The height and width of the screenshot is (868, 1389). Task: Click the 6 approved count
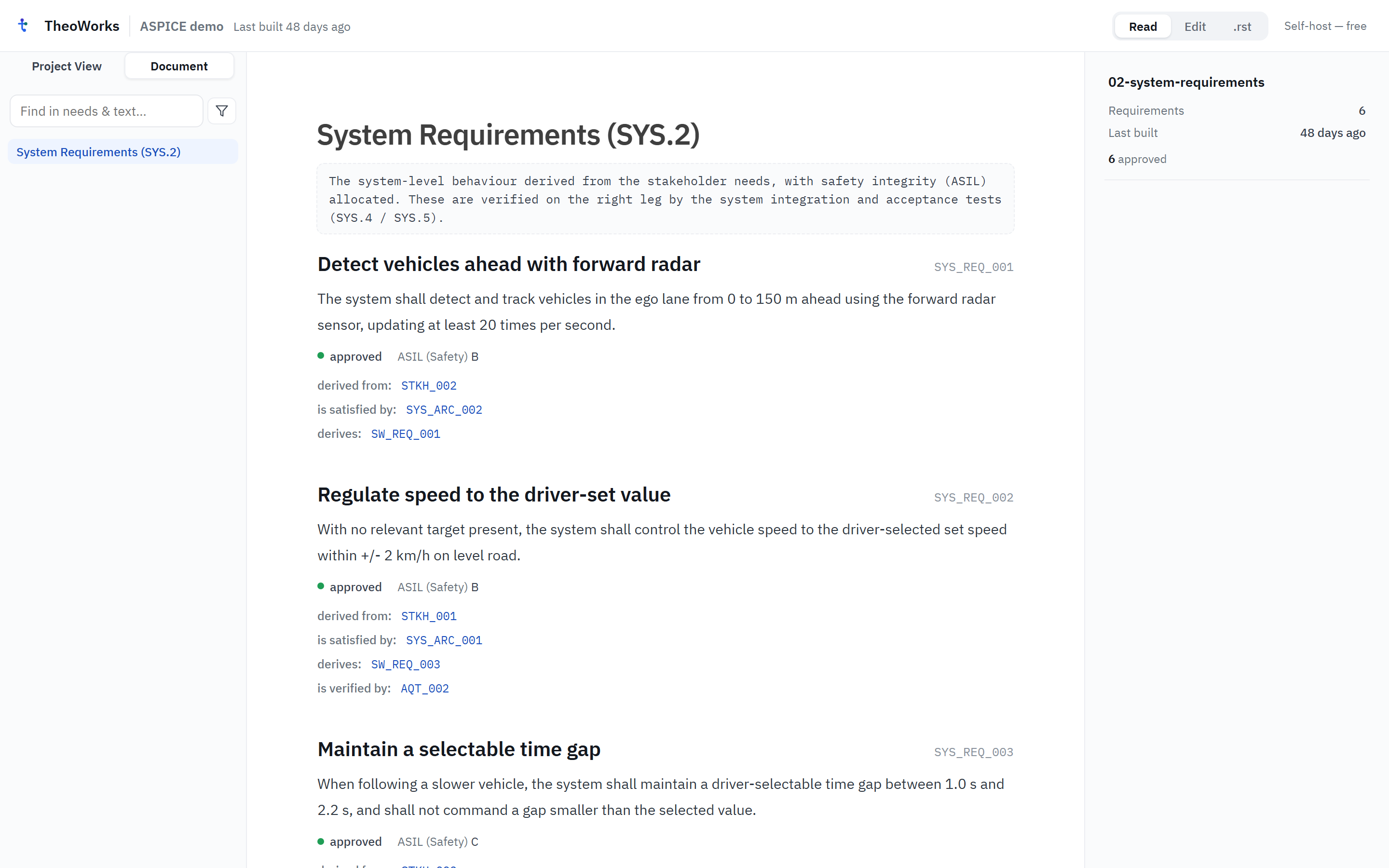click(1137, 159)
